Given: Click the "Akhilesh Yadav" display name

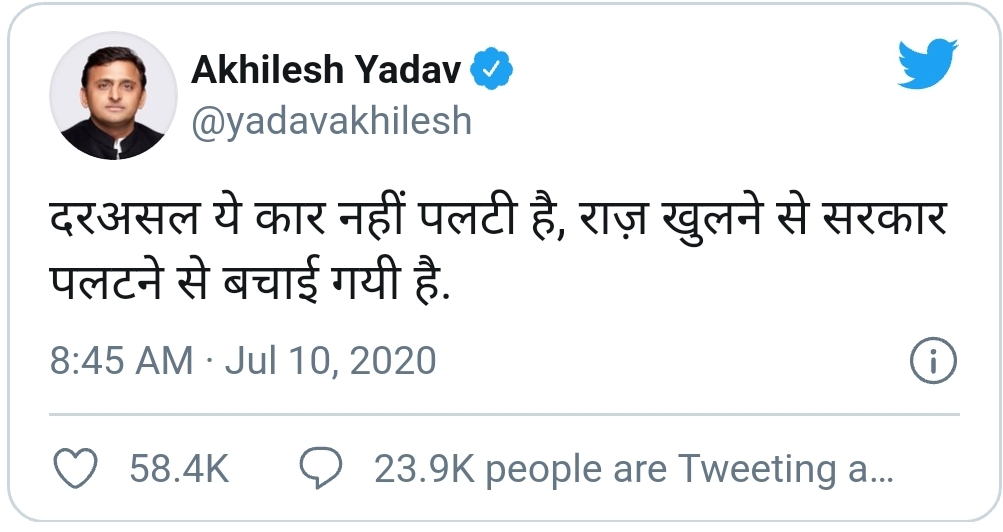Looking at the screenshot, I should [326, 70].
